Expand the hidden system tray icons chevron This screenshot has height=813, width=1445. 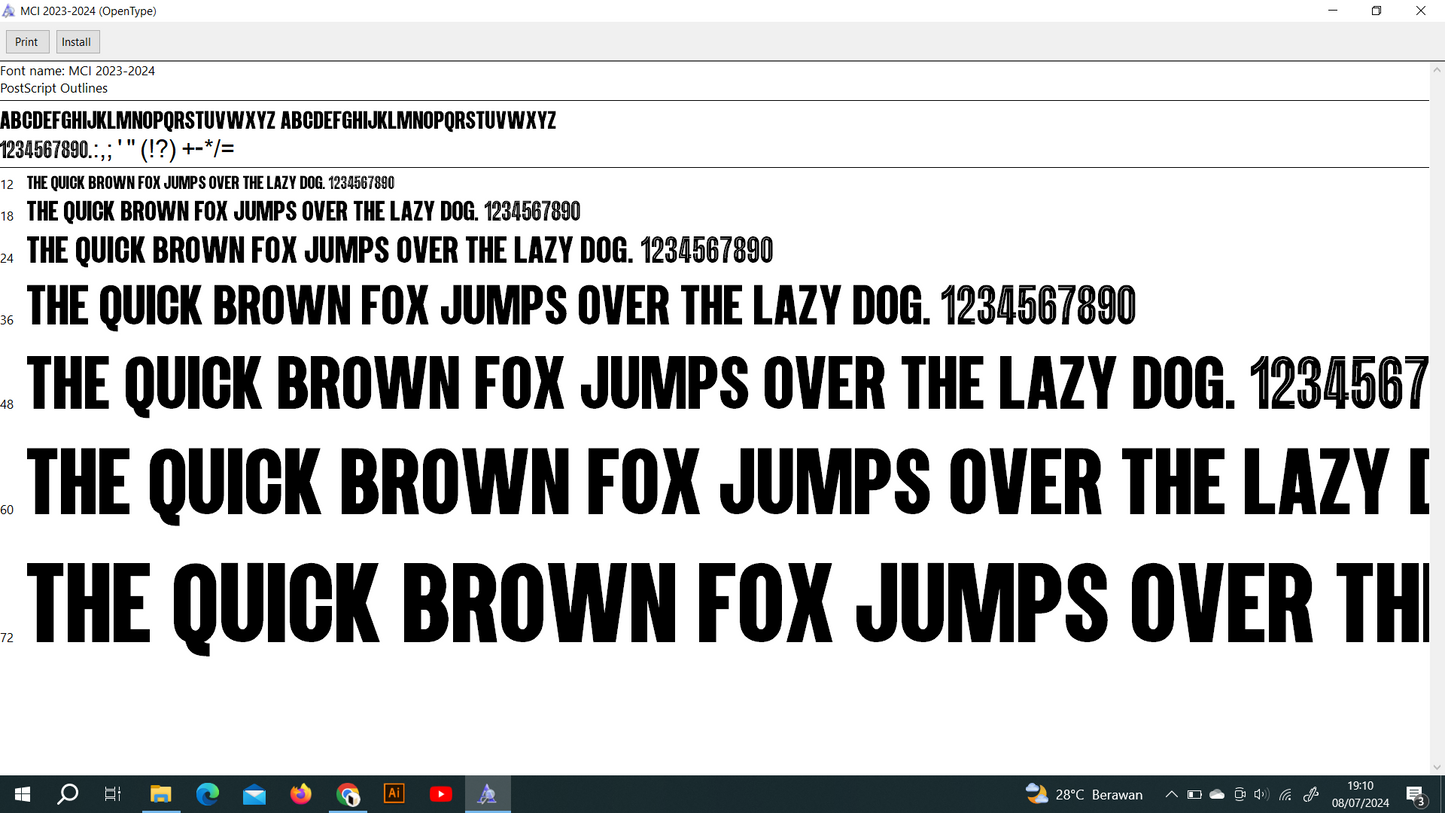(1171, 794)
